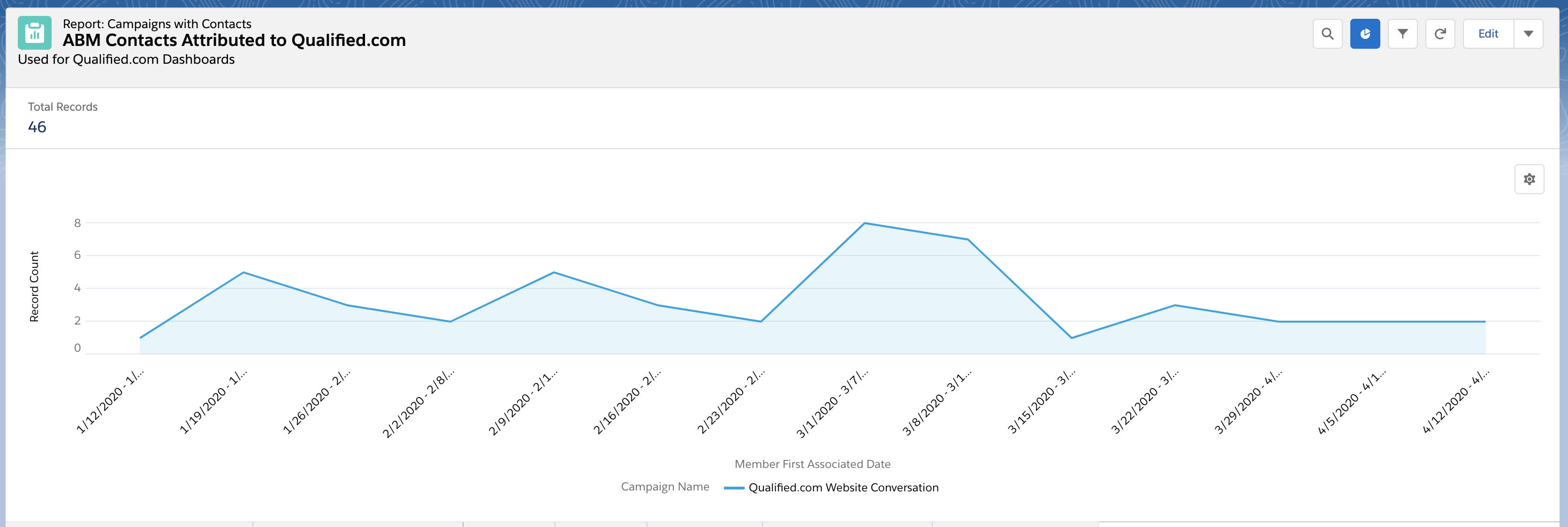Click the chart data point at 1/19/2020

244,272
